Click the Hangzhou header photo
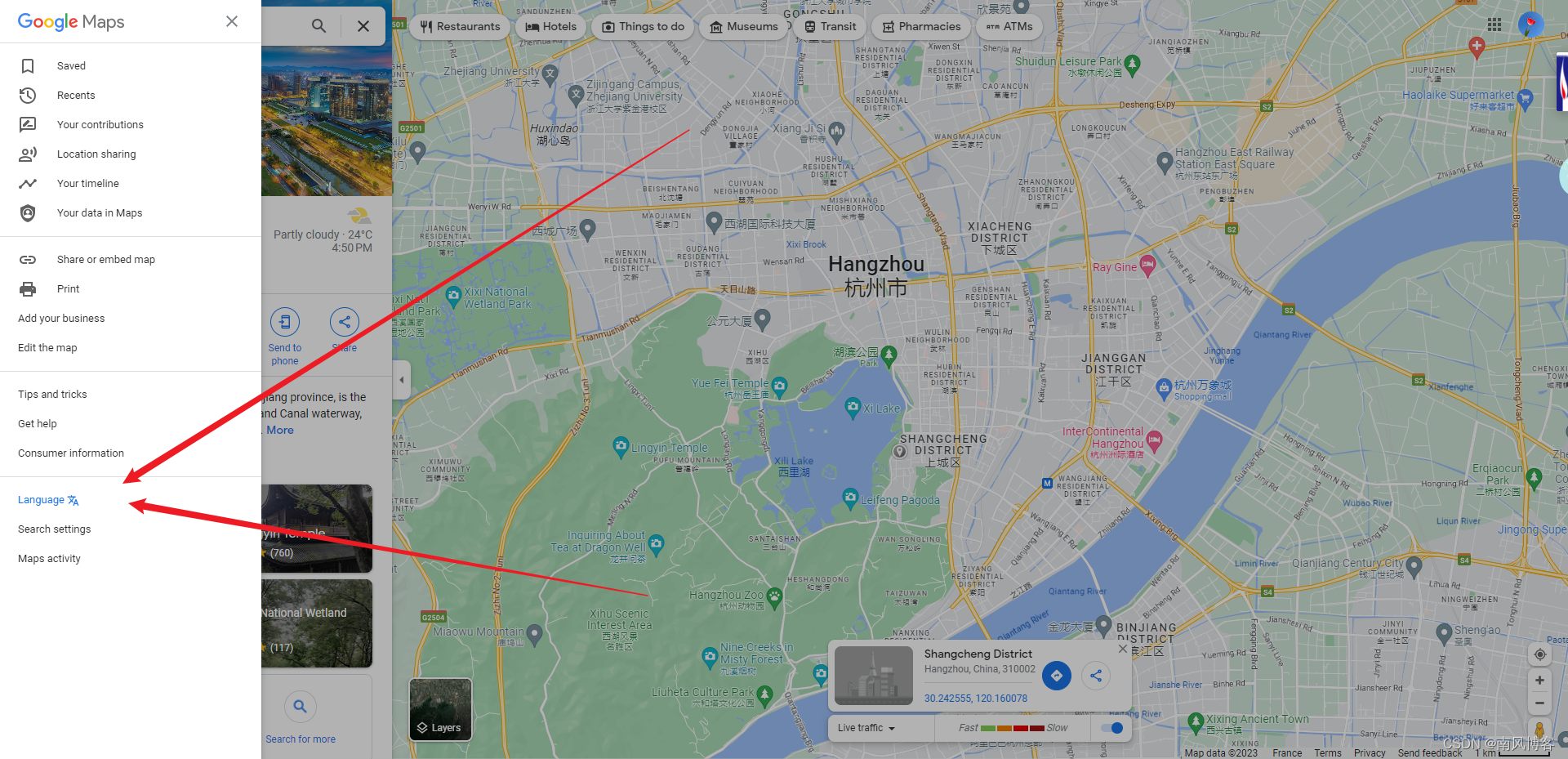This screenshot has height=759, width=1568. tap(327, 121)
